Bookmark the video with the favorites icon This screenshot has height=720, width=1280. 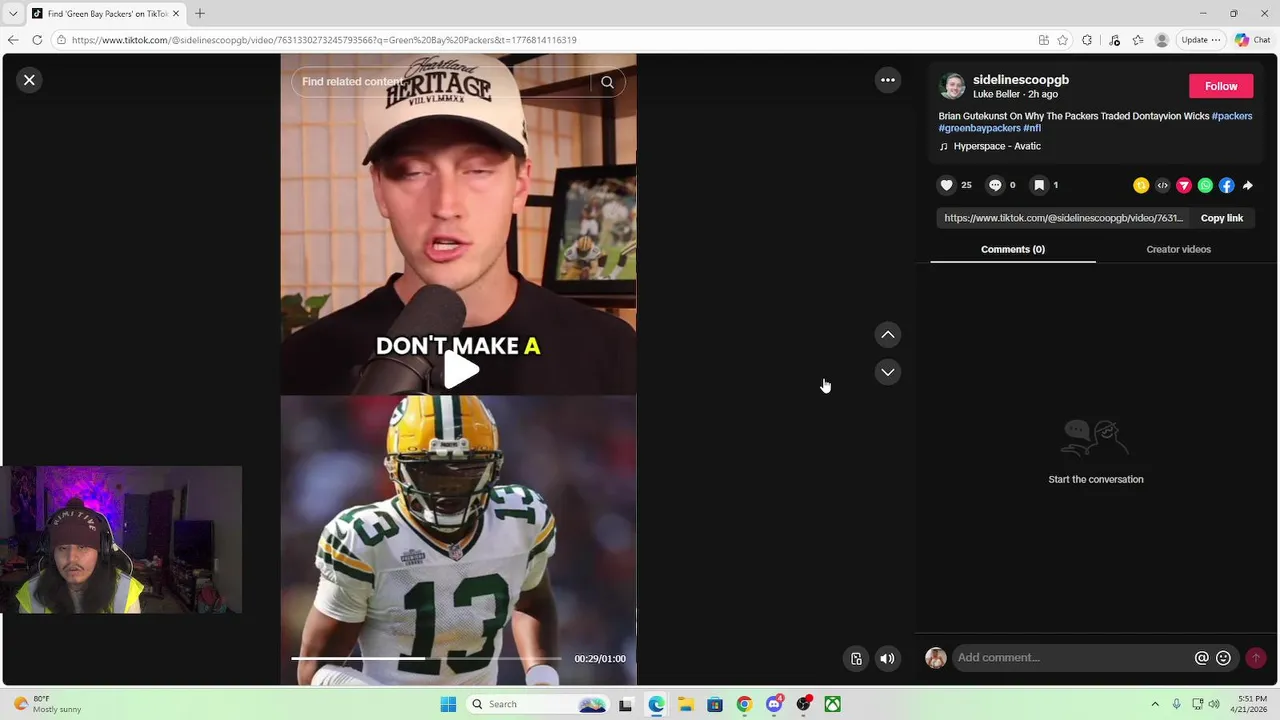pyautogui.click(x=1039, y=185)
